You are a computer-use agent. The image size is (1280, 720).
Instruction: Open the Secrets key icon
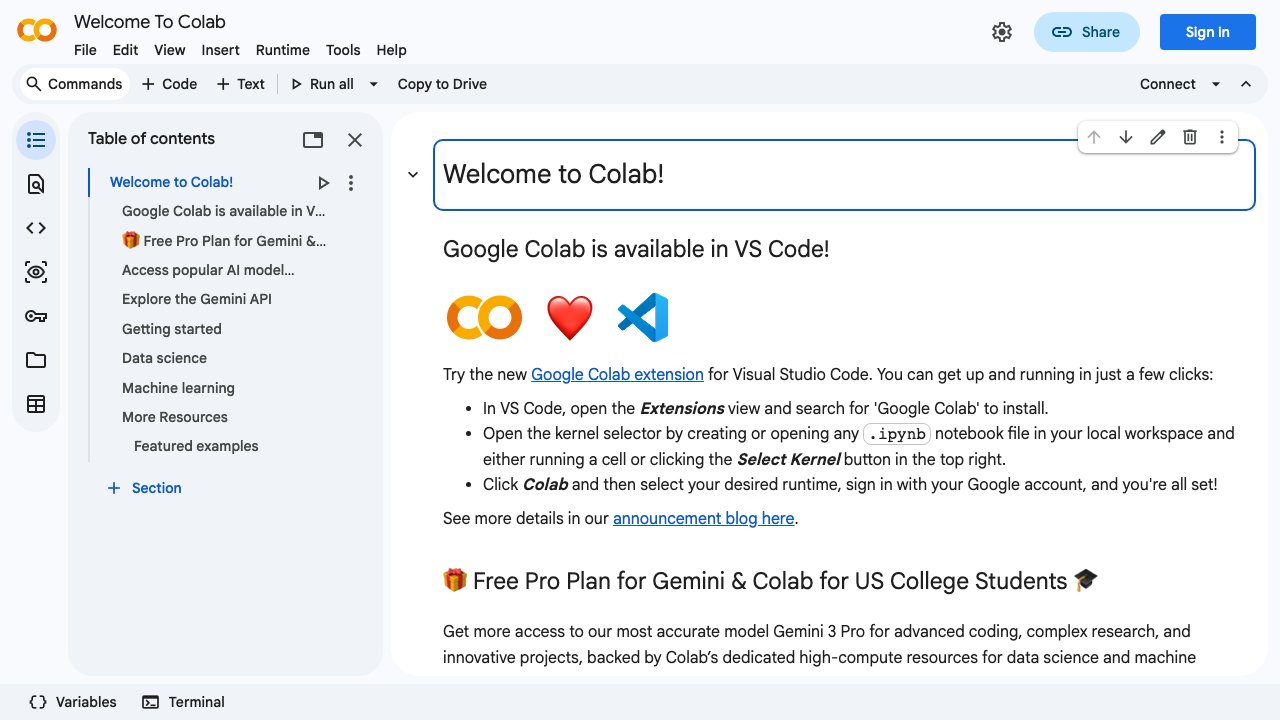[x=36, y=316]
